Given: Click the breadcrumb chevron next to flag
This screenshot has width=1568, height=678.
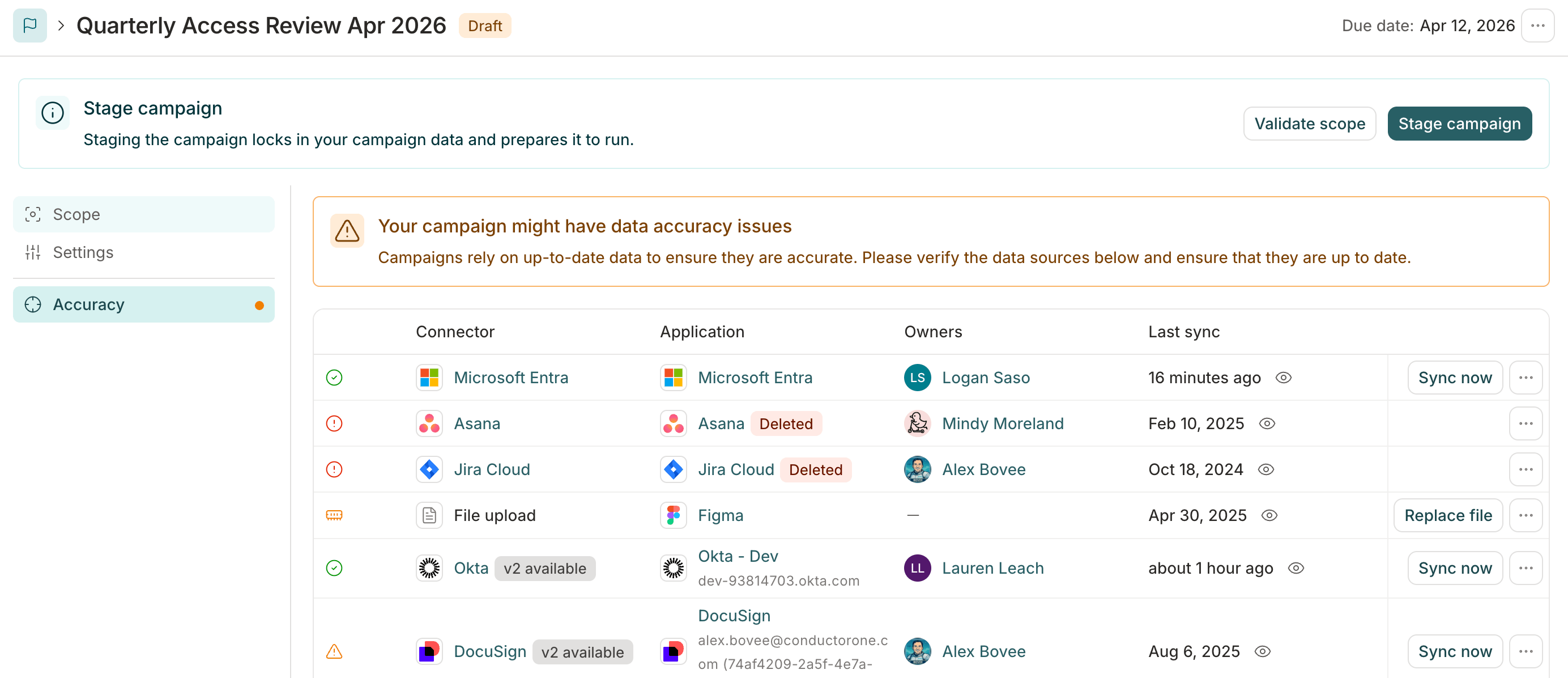Looking at the screenshot, I should (61, 26).
